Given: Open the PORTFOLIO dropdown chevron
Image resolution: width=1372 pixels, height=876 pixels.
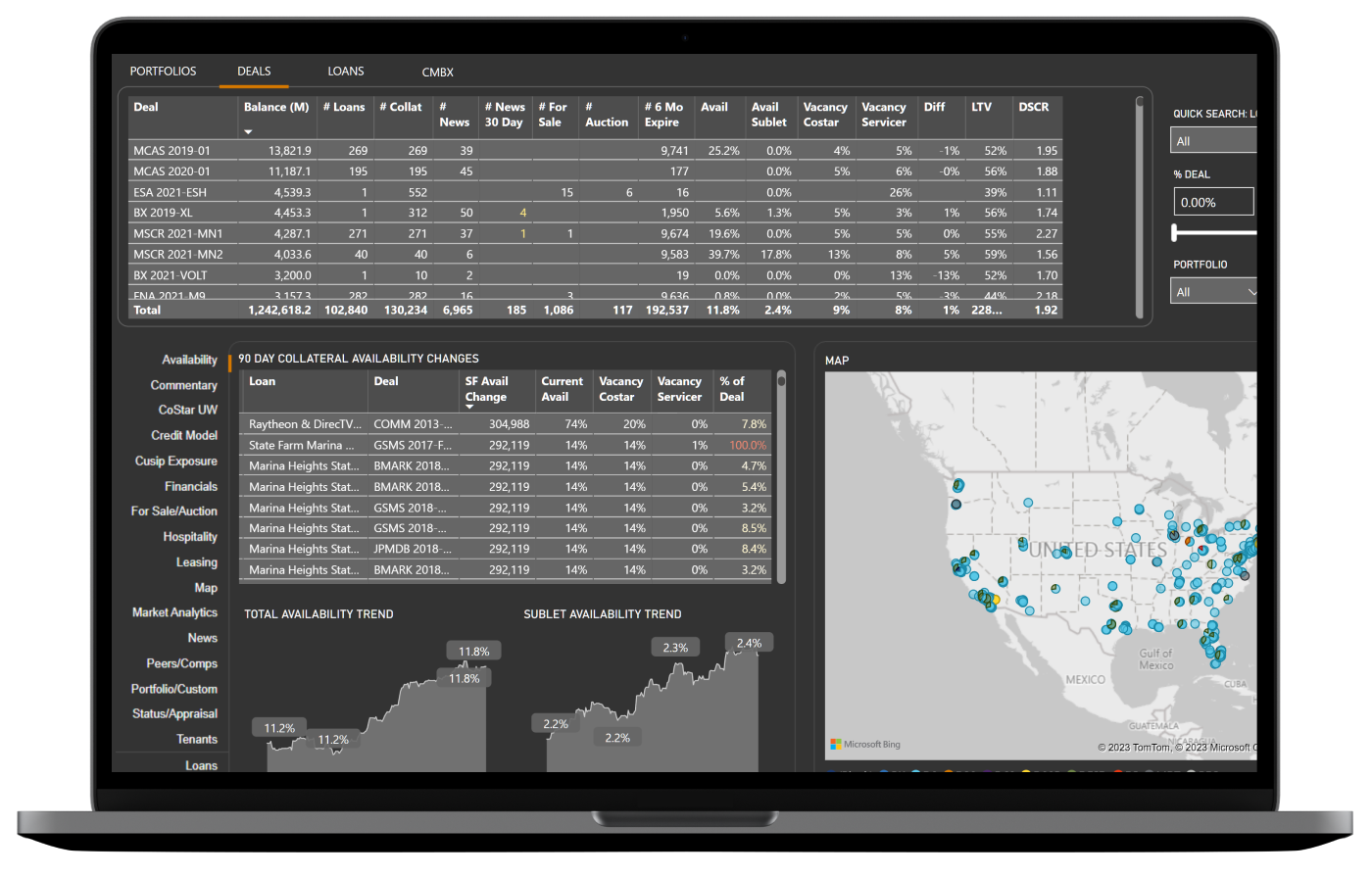Looking at the screenshot, I should click(1250, 292).
